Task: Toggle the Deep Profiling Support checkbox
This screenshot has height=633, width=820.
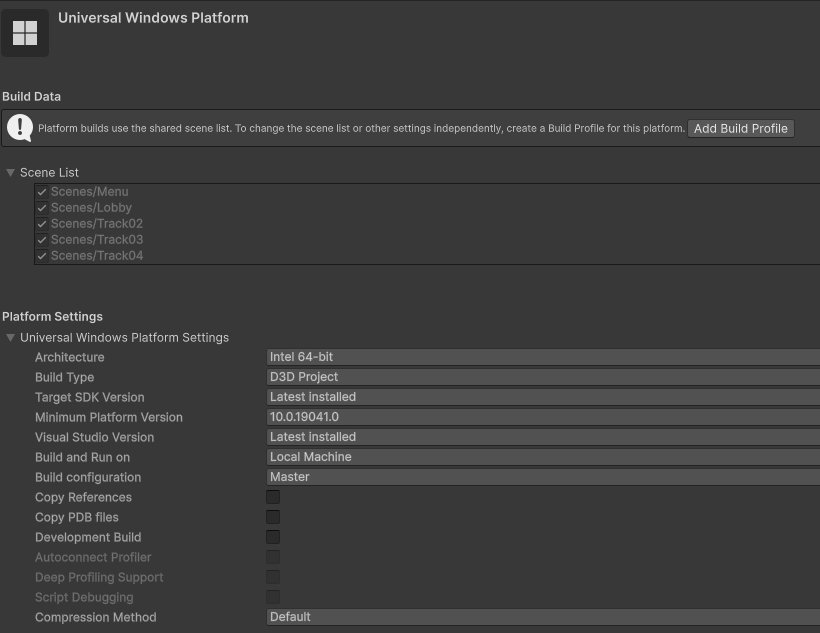Action: (x=273, y=577)
